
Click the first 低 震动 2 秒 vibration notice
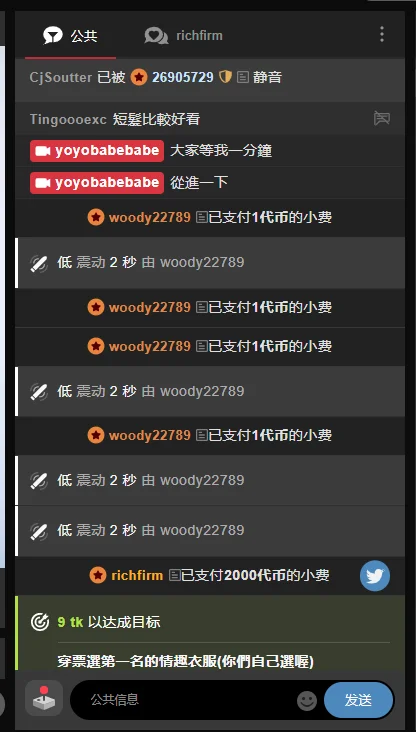pyautogui.click(x=210, y=262)
